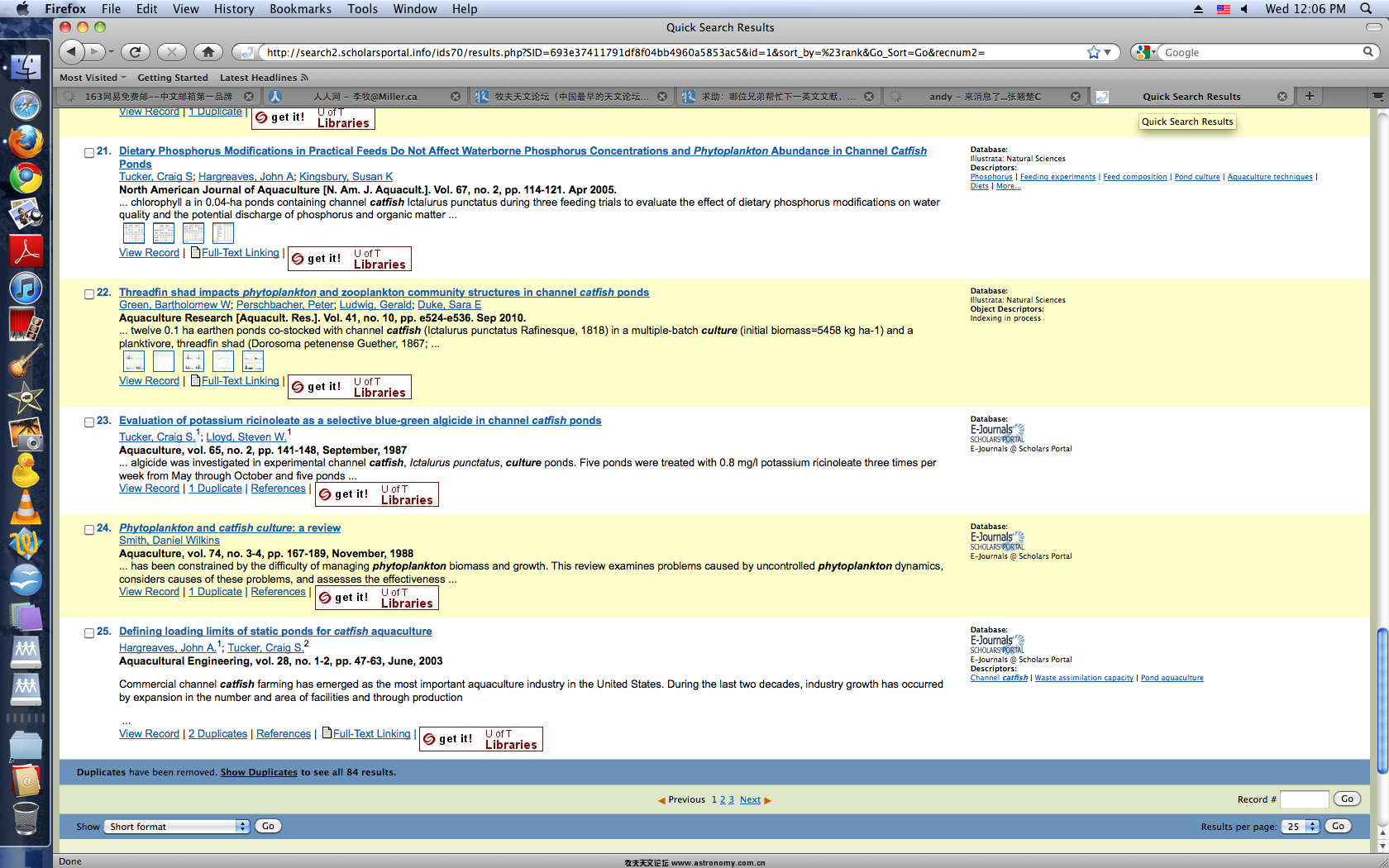Open the Spotlight search icon in menu bar

click(x=1366, y=8)
